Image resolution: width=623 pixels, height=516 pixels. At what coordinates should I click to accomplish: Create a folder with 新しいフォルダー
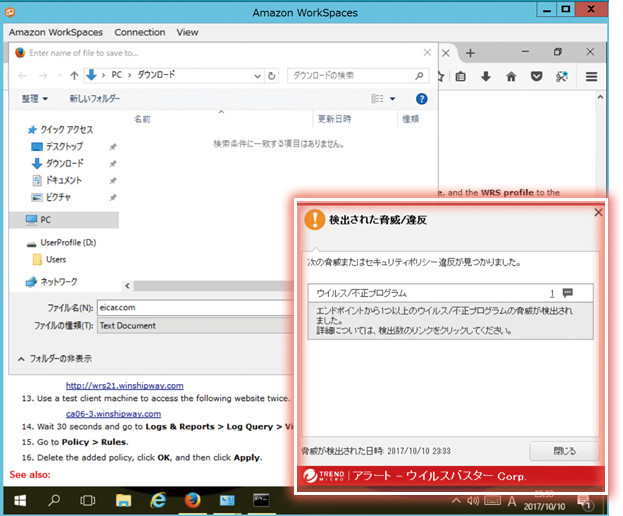pyautogui.click(x=95, y=99)
